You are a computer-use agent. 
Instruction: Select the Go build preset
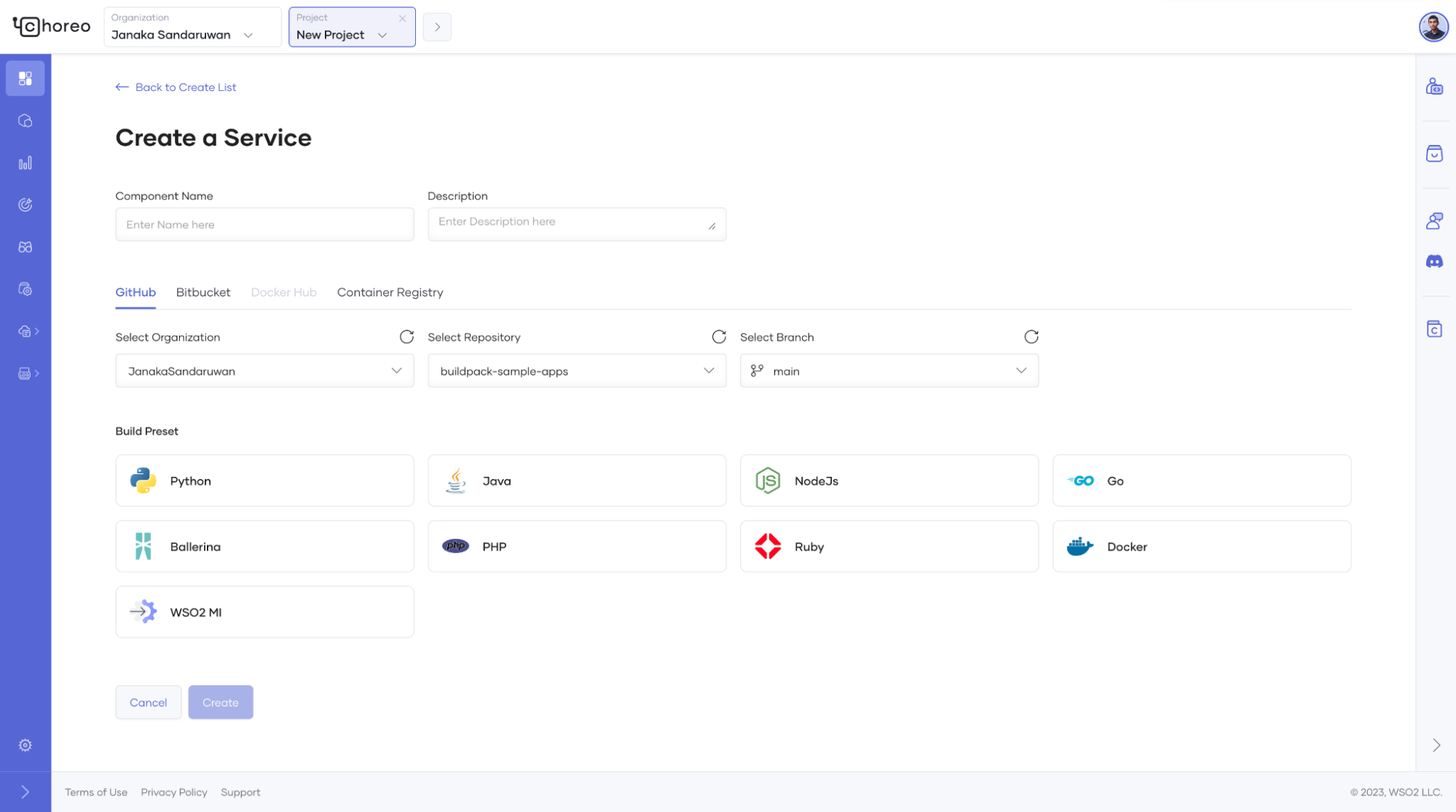point(1202,481)
